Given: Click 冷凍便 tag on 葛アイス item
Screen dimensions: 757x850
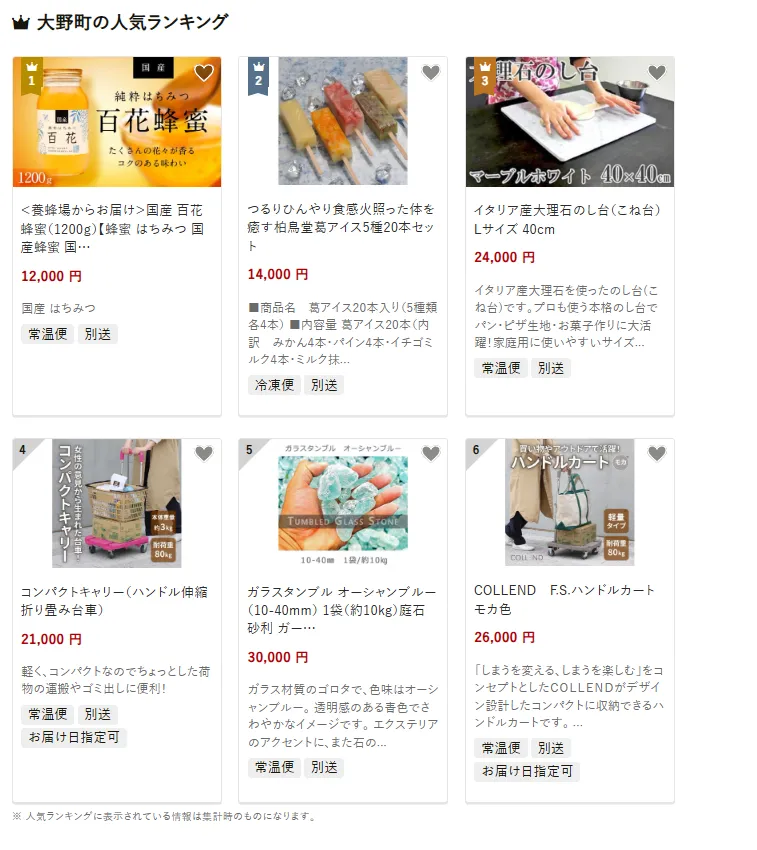Looking at the screenshot, I should click(x=274, y=385).
